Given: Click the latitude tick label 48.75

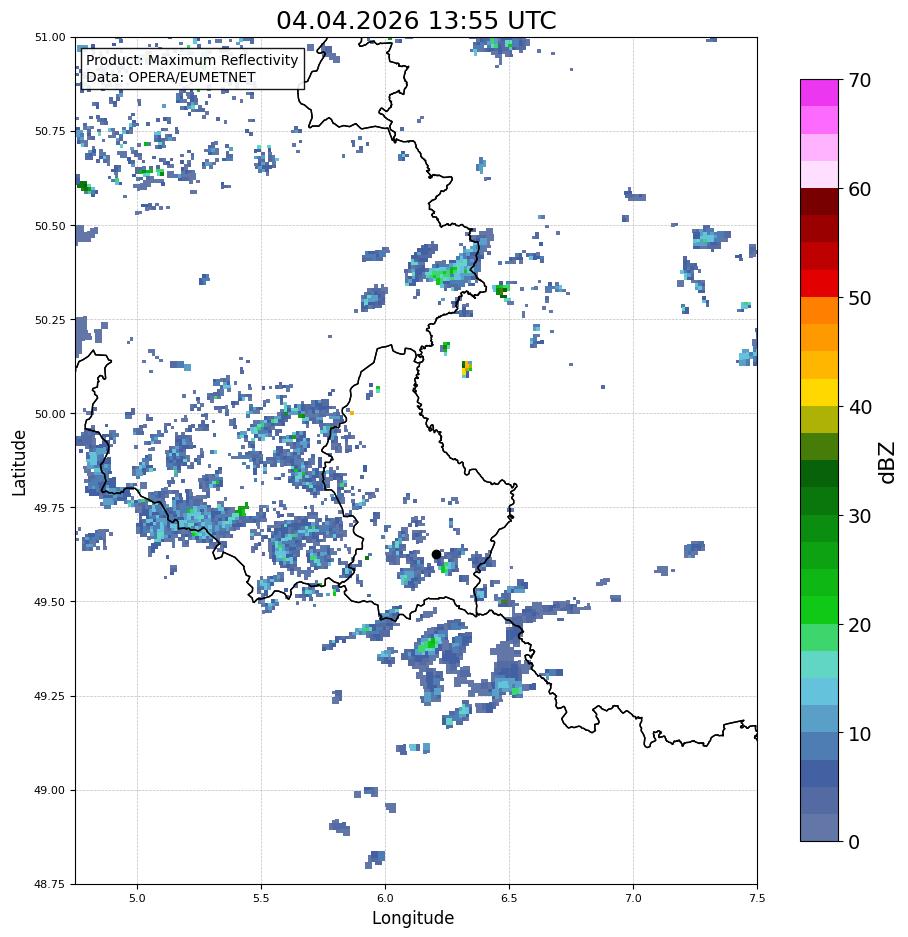Looking at the screenshot, I should [x=50, y=884].
